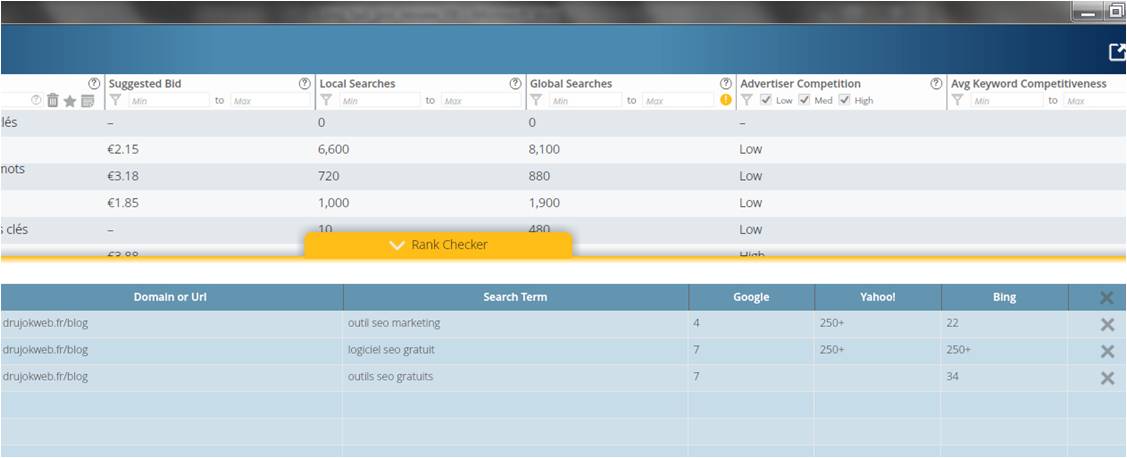Click Avg Keyword Competitiveness Min field
1127x458 pixels.
pyautogui.click(x=1006, y=101)
